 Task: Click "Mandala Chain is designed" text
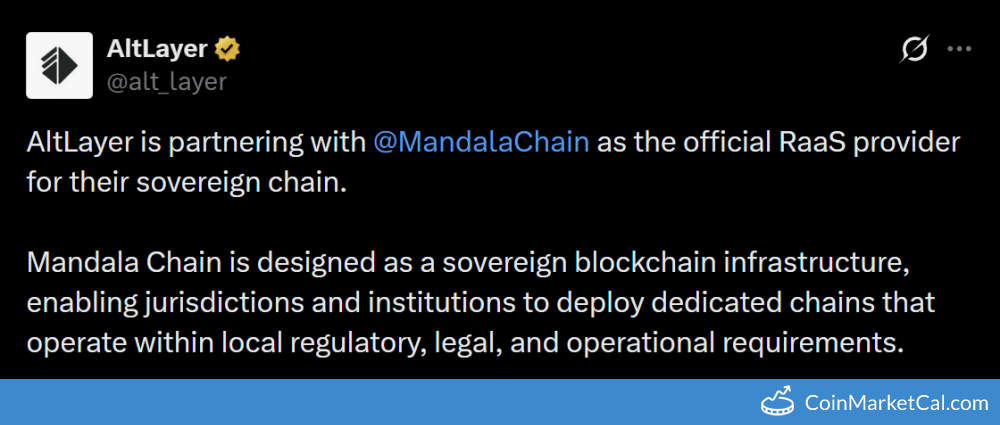tap(156, 264)
